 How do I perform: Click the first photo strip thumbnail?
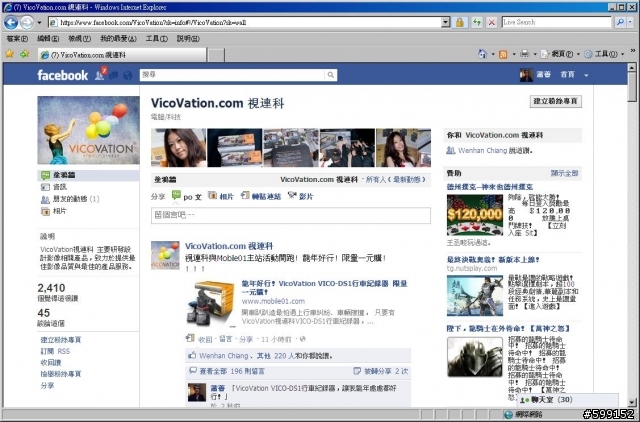pyautogui.click(x=178, y=148)
